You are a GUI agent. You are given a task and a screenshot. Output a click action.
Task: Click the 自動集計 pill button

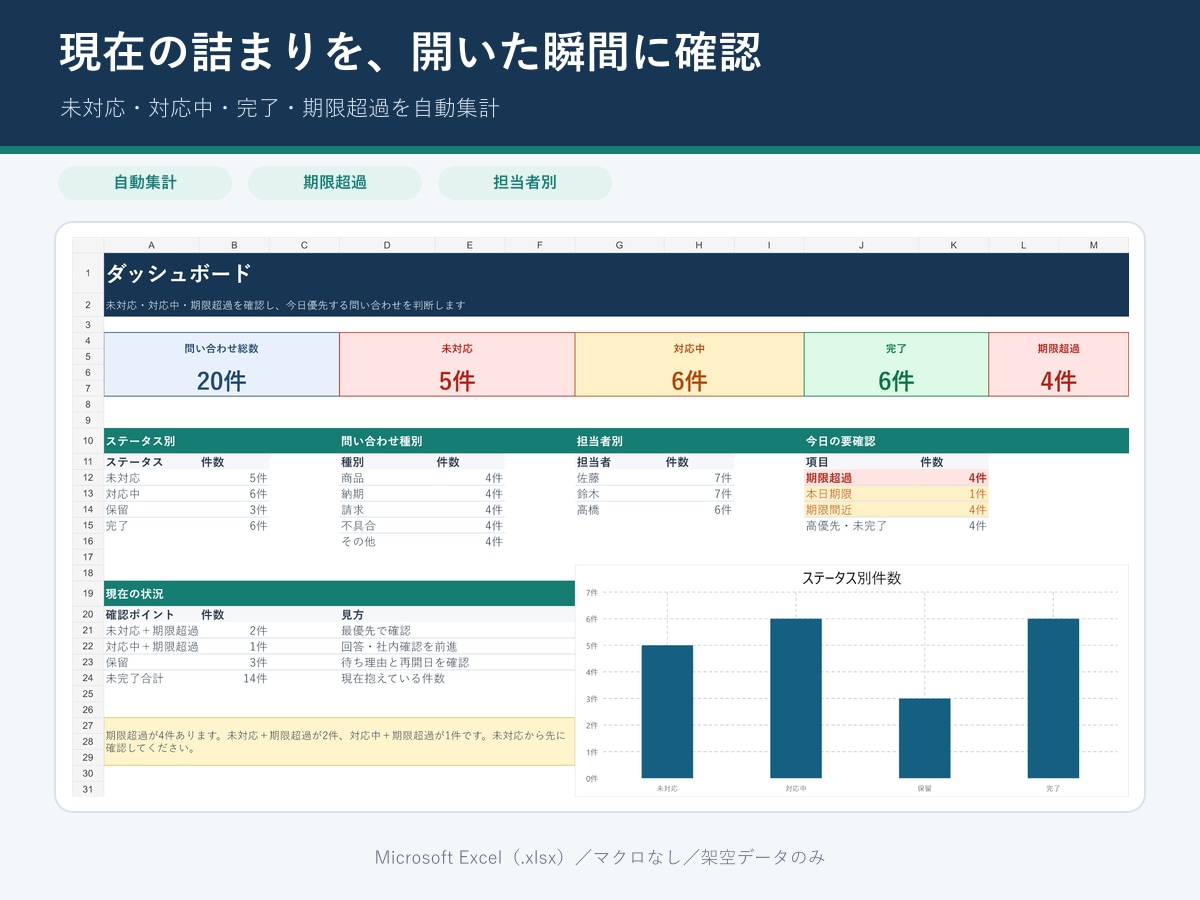pyautogui.click(x=145, y=183)
